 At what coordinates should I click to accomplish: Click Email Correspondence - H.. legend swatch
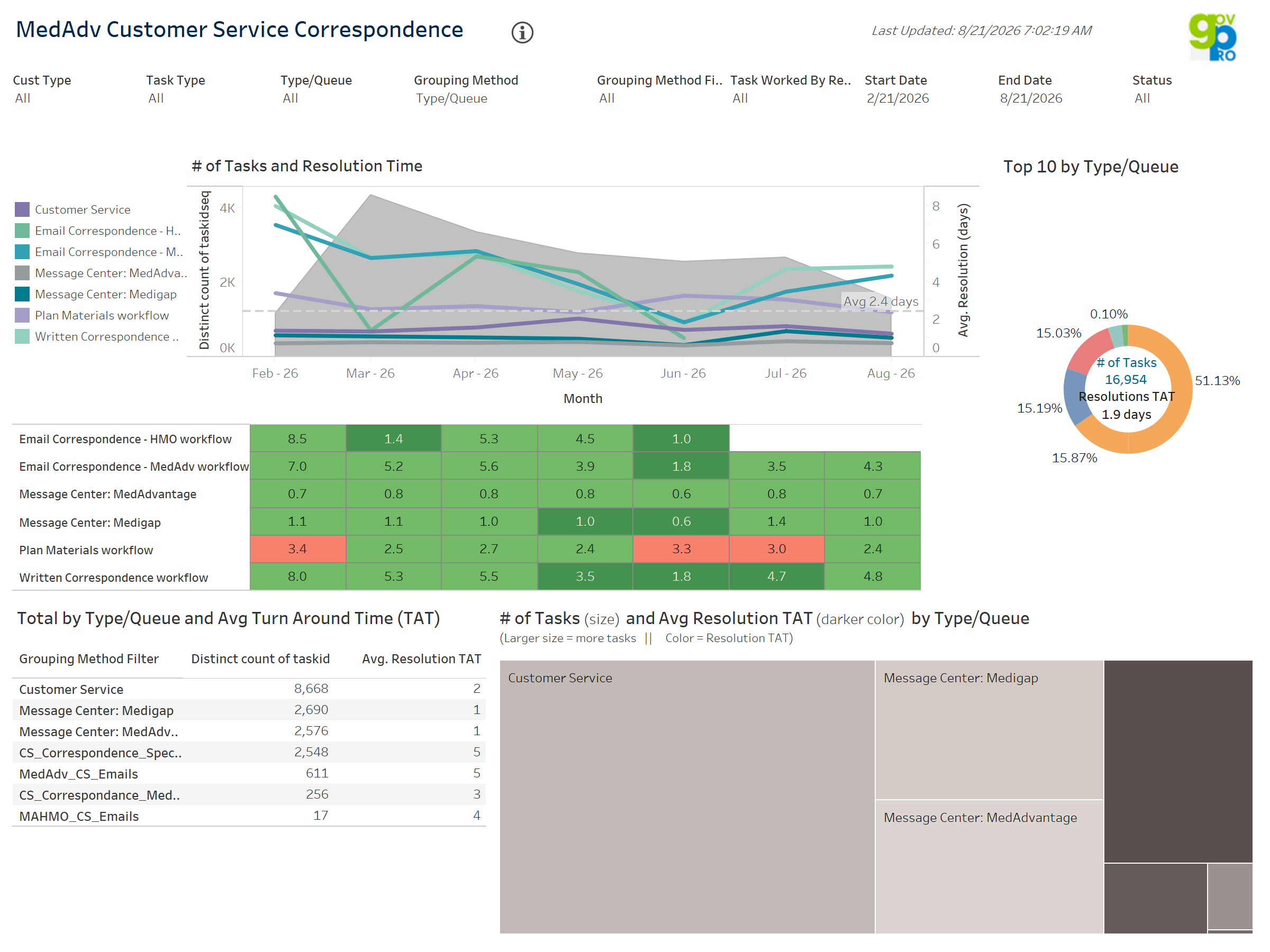[22, 231]
